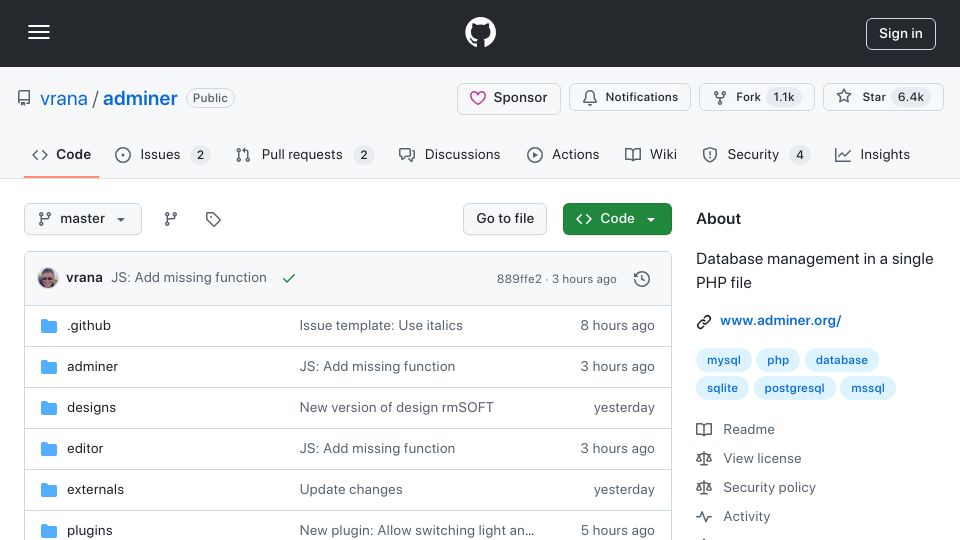The width and height of the screenshot is (960, 540).
Task: View all branches via the branch icon
Action: (171, 219)
